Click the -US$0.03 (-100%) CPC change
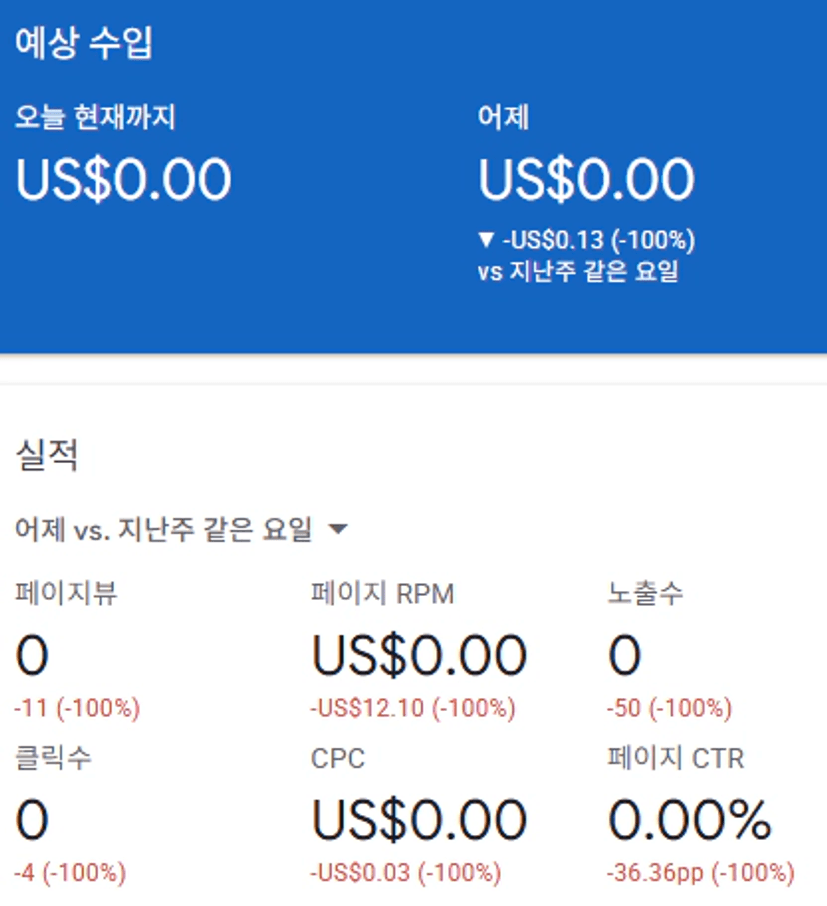Screen dimensions: 827x906 coord(406,872)
